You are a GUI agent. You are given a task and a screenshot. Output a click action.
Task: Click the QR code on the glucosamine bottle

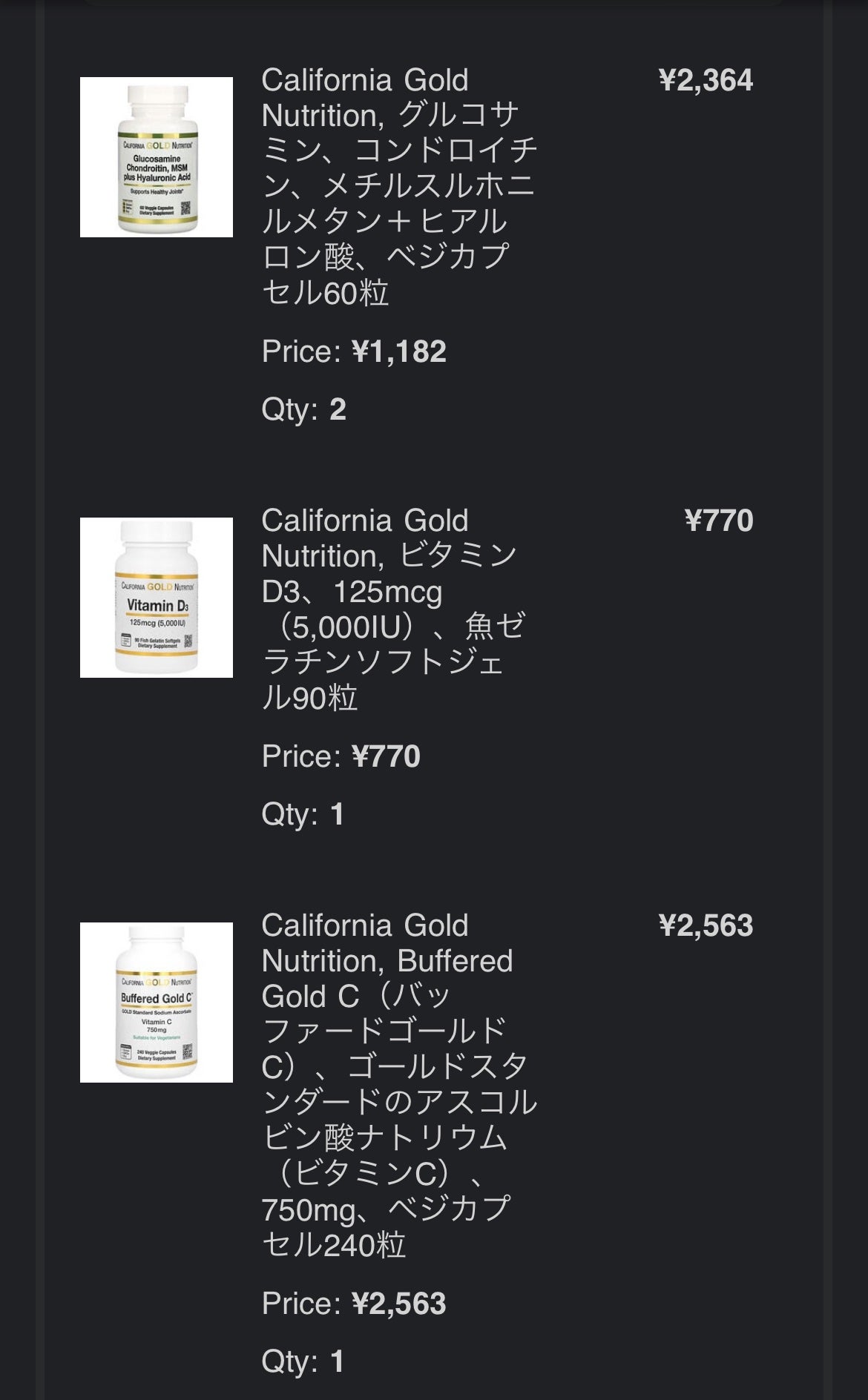click(186, 208)
